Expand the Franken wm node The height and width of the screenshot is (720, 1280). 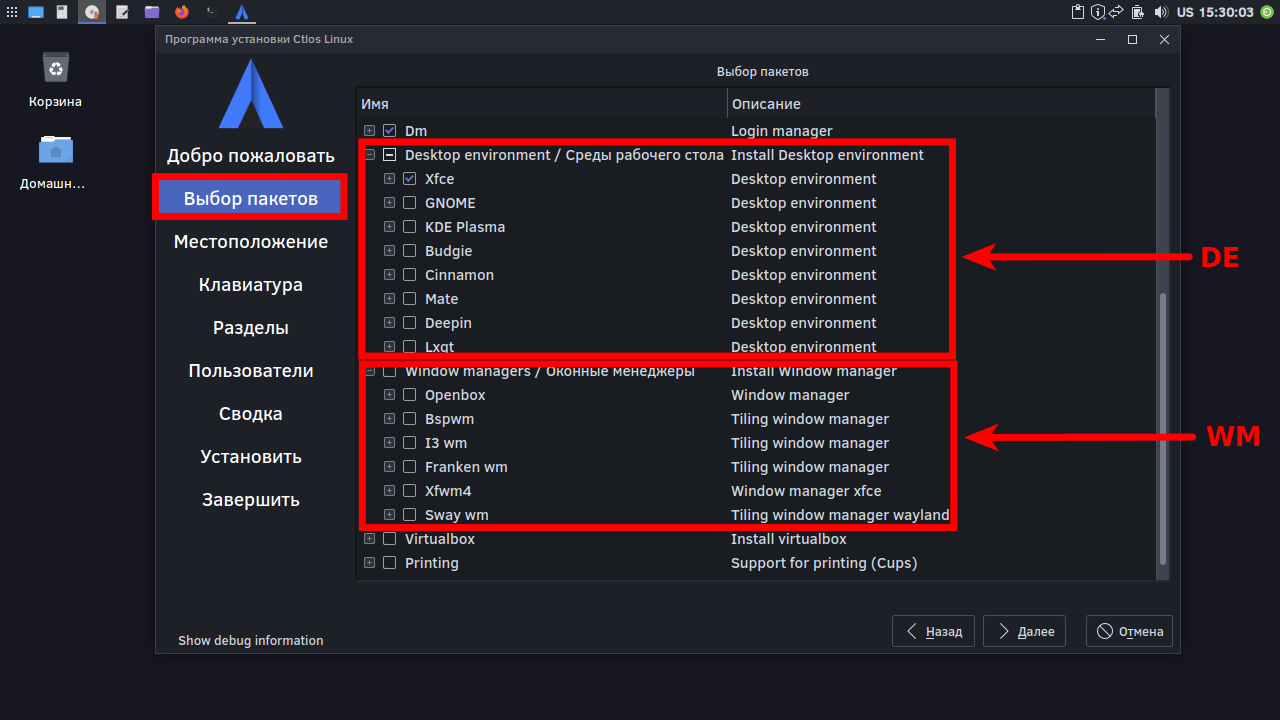390,467
